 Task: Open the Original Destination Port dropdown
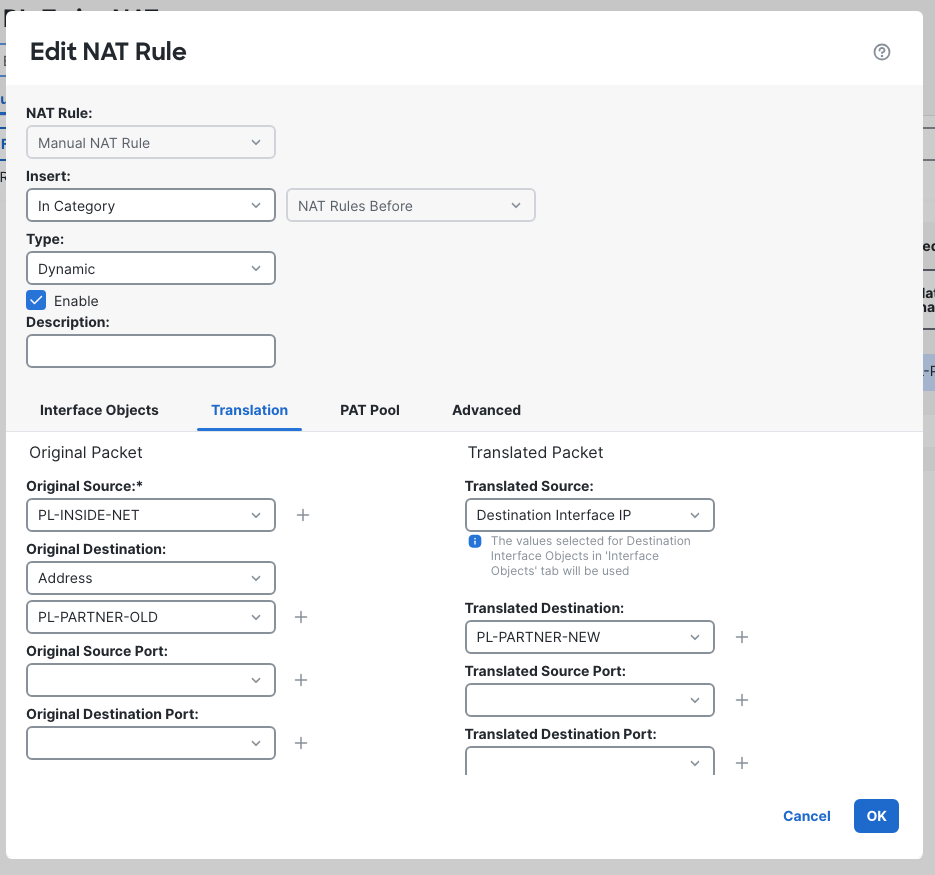[x=151, y=743]
